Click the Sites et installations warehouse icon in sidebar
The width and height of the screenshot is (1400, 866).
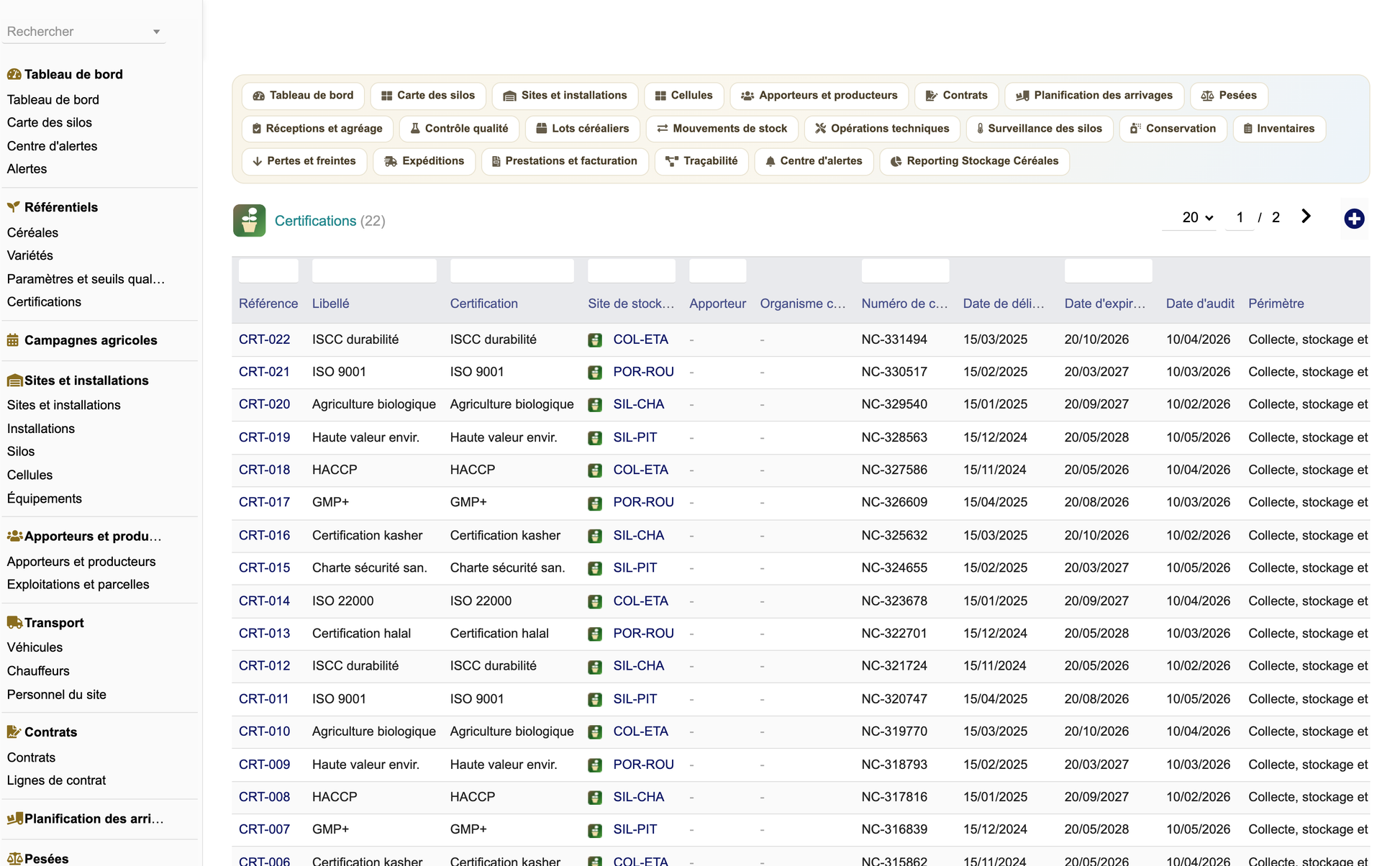point(14,380)
